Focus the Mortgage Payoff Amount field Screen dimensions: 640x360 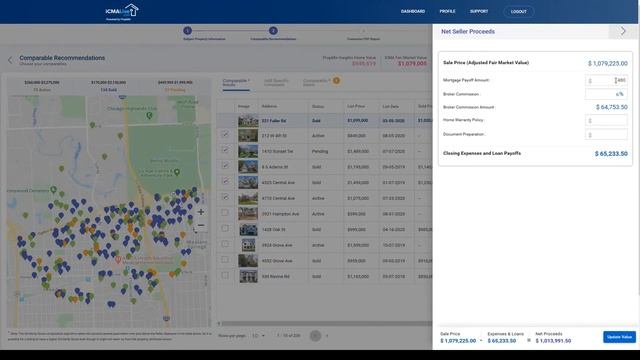606,80
